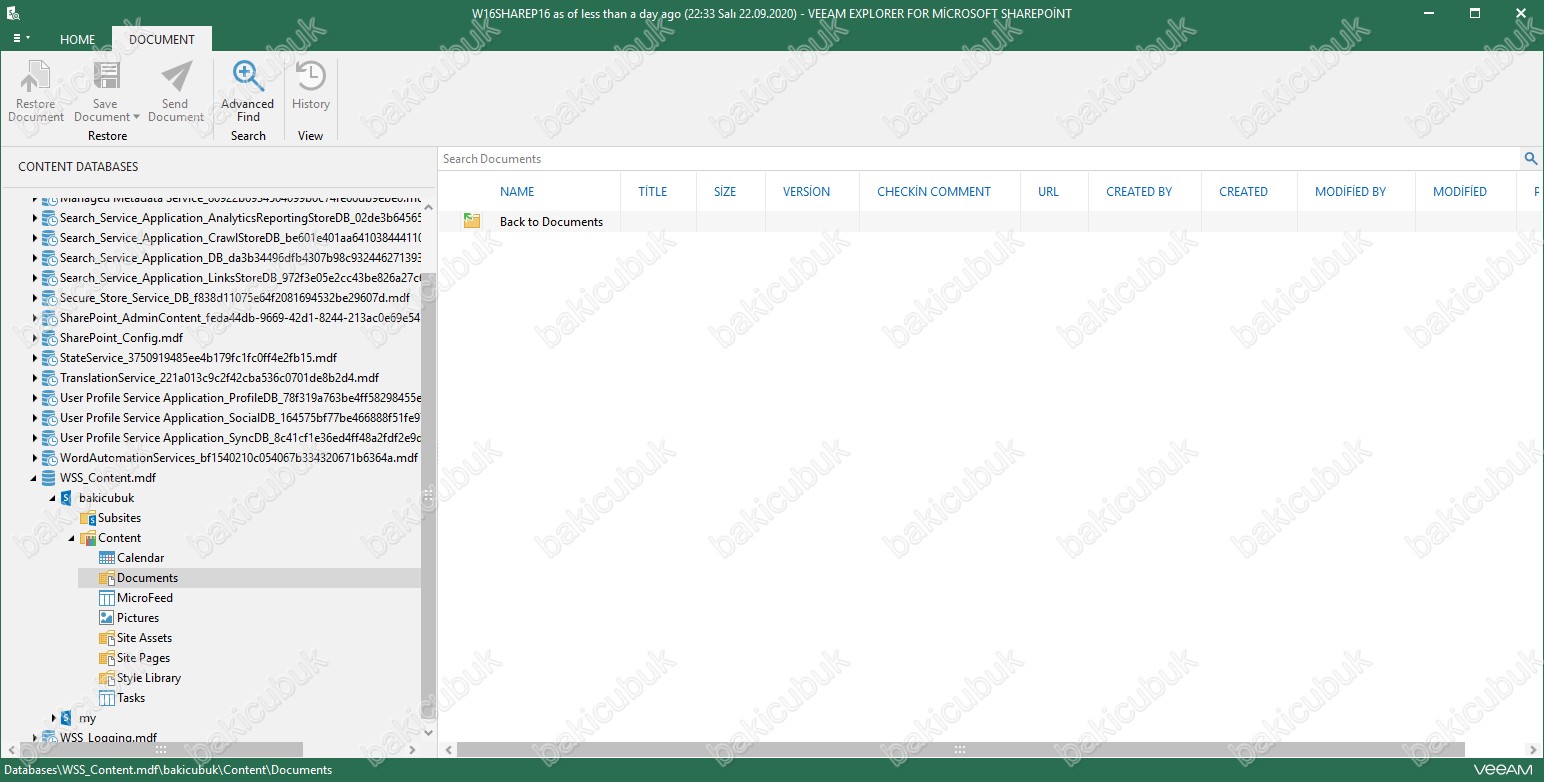
Task: Select the Site Pages folder icon
Action: click(107, 658)
